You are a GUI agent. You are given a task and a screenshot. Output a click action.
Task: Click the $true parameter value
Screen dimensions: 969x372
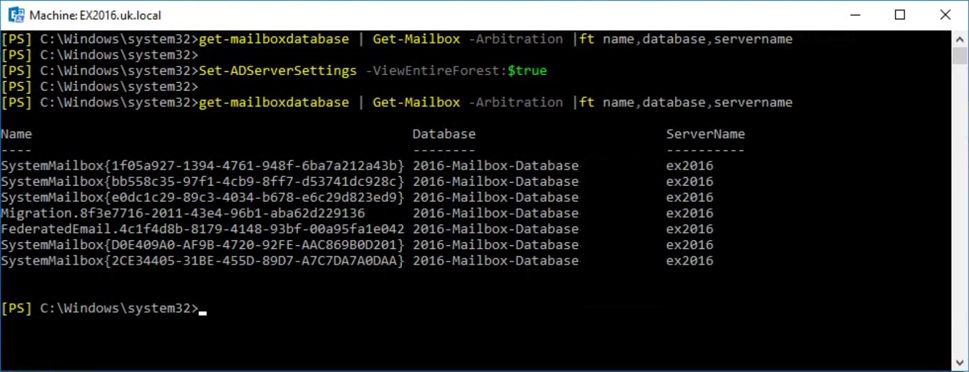[527, 70]
